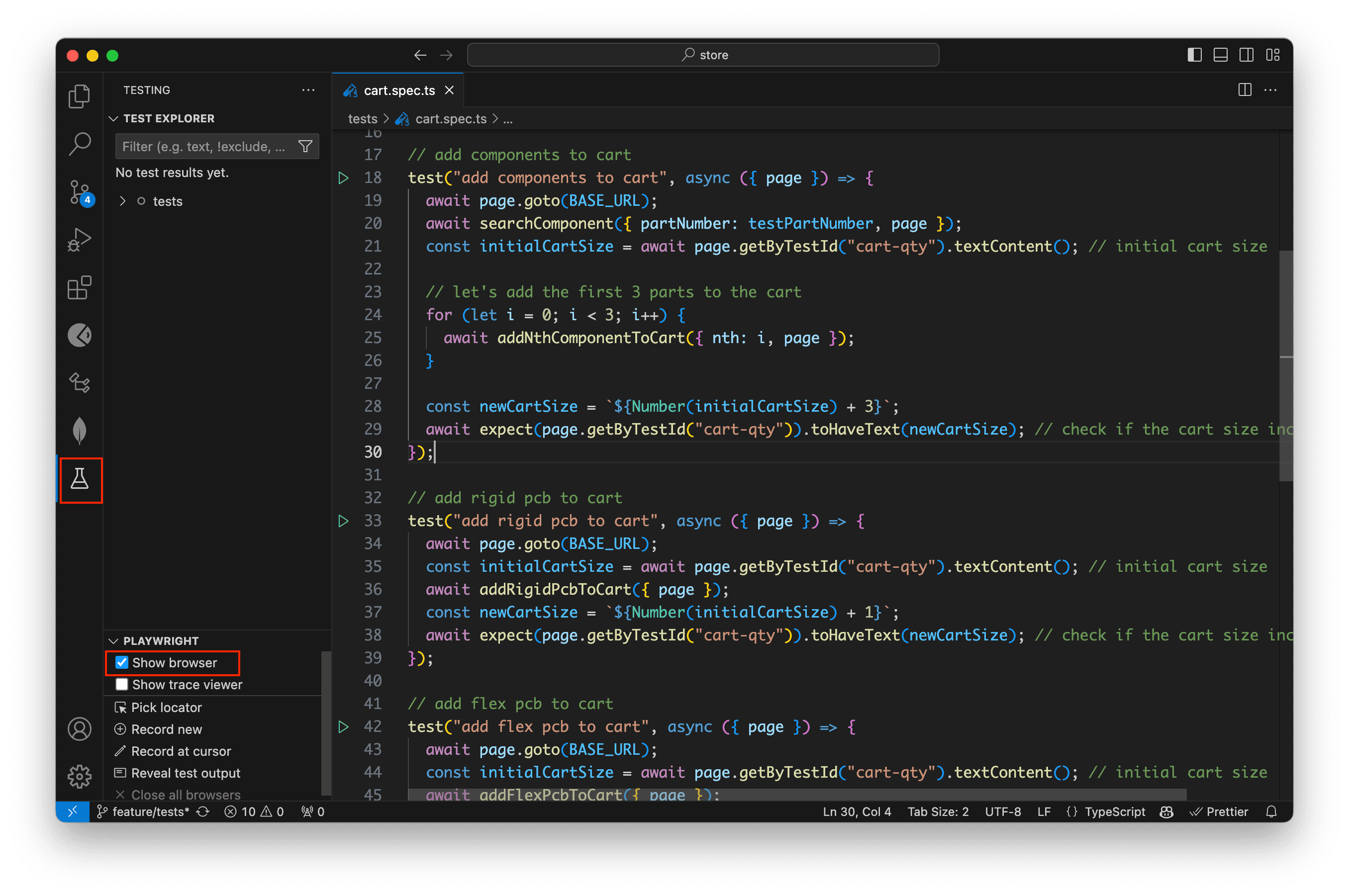Image resolution: width=1349 pixels, height=896 pixels.
Task: Click the editor vertical scrollbar thumb
Action: 1285,366
